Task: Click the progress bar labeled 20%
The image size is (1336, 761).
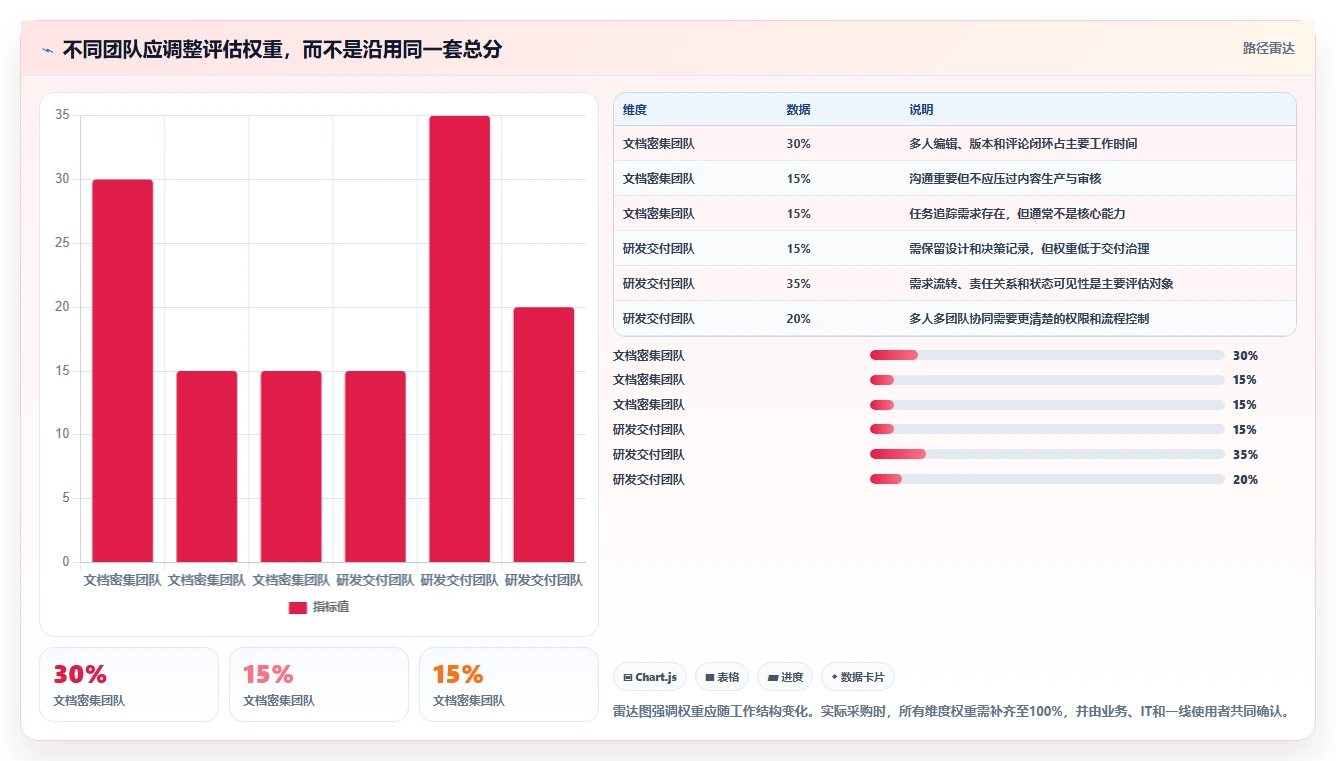Action: [x=1047, y=479]
